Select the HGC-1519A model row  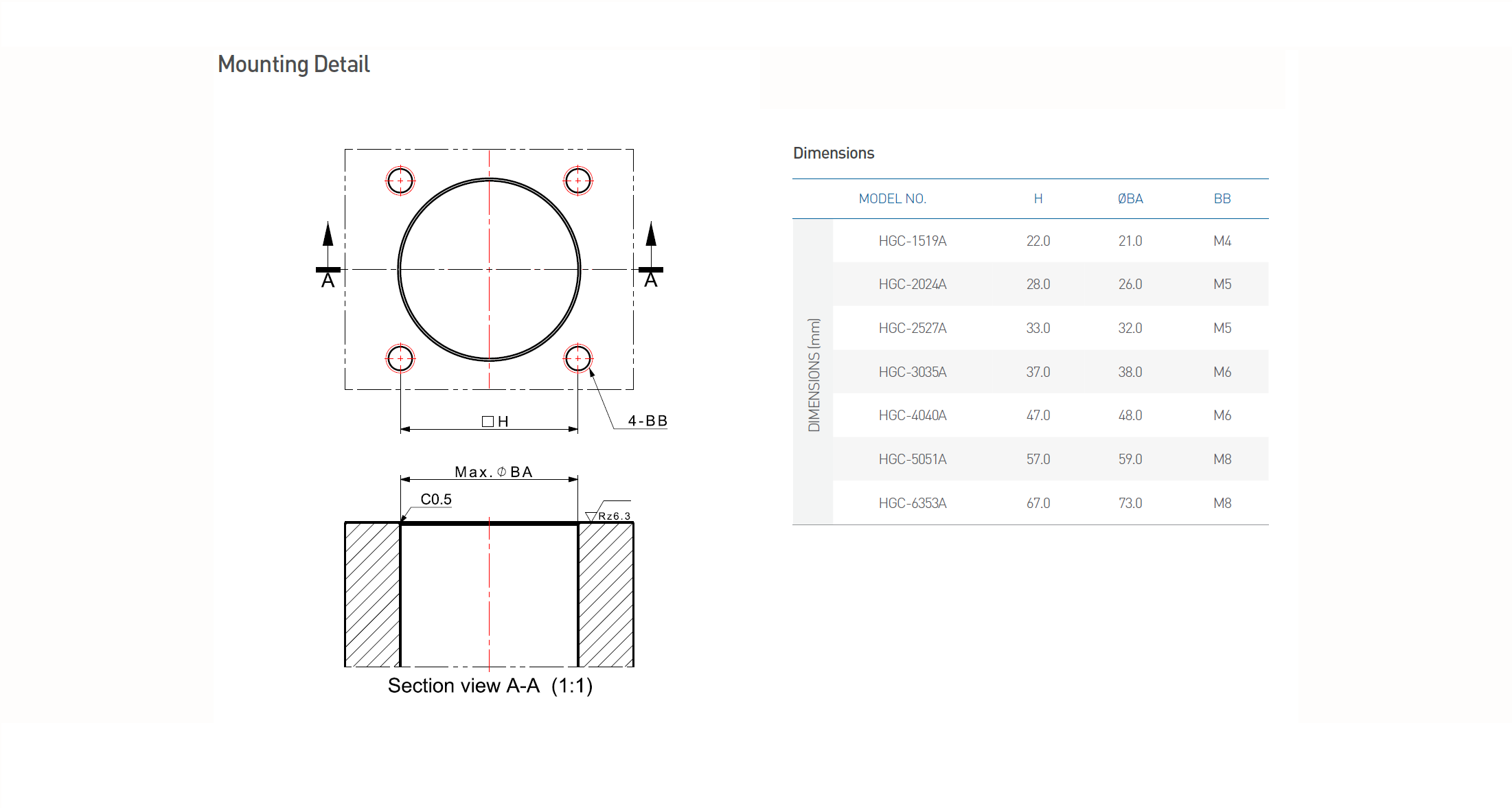click(x=912, y=241)
